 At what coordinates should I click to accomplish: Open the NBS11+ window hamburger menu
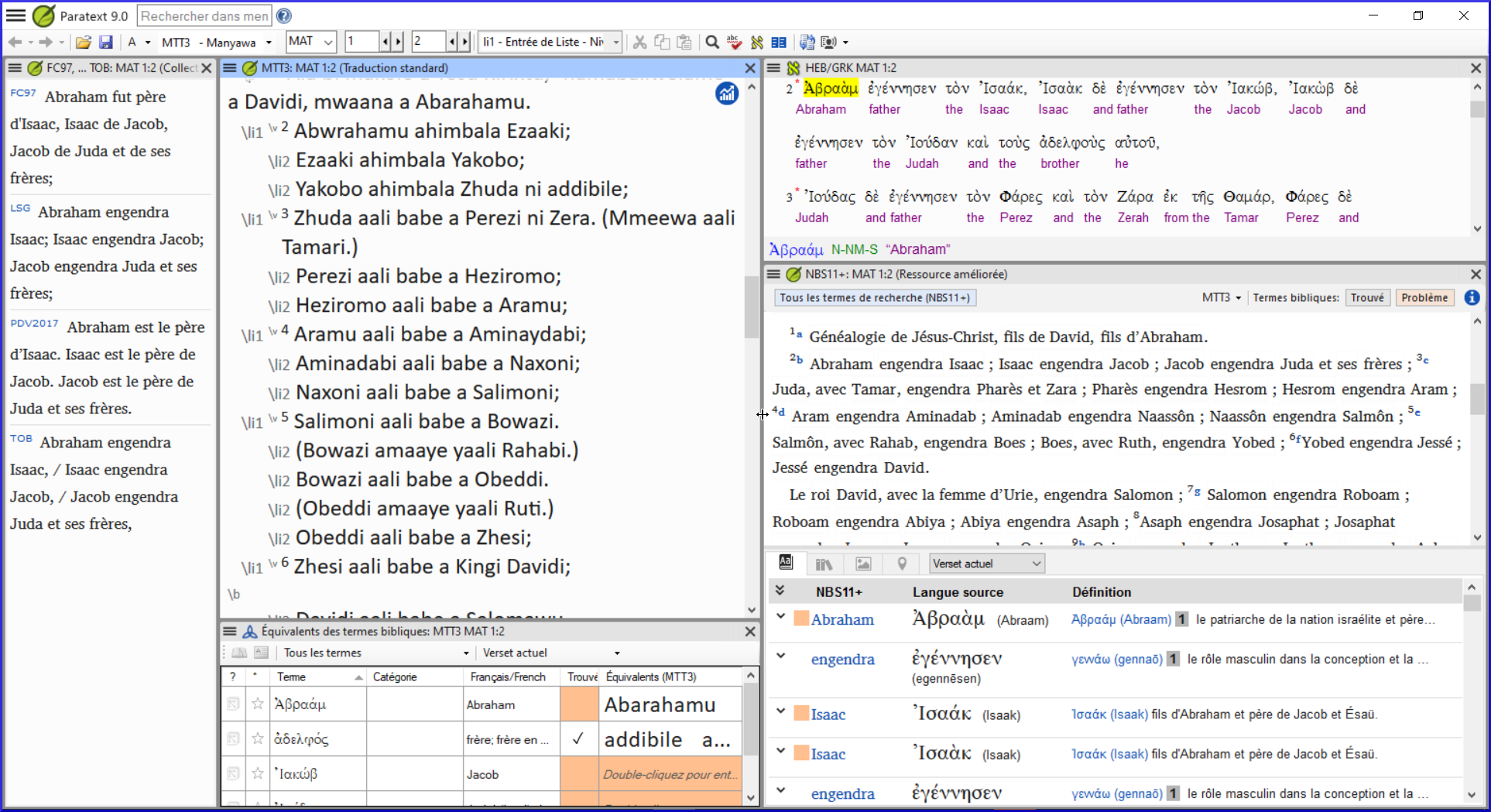coord(773,274)
